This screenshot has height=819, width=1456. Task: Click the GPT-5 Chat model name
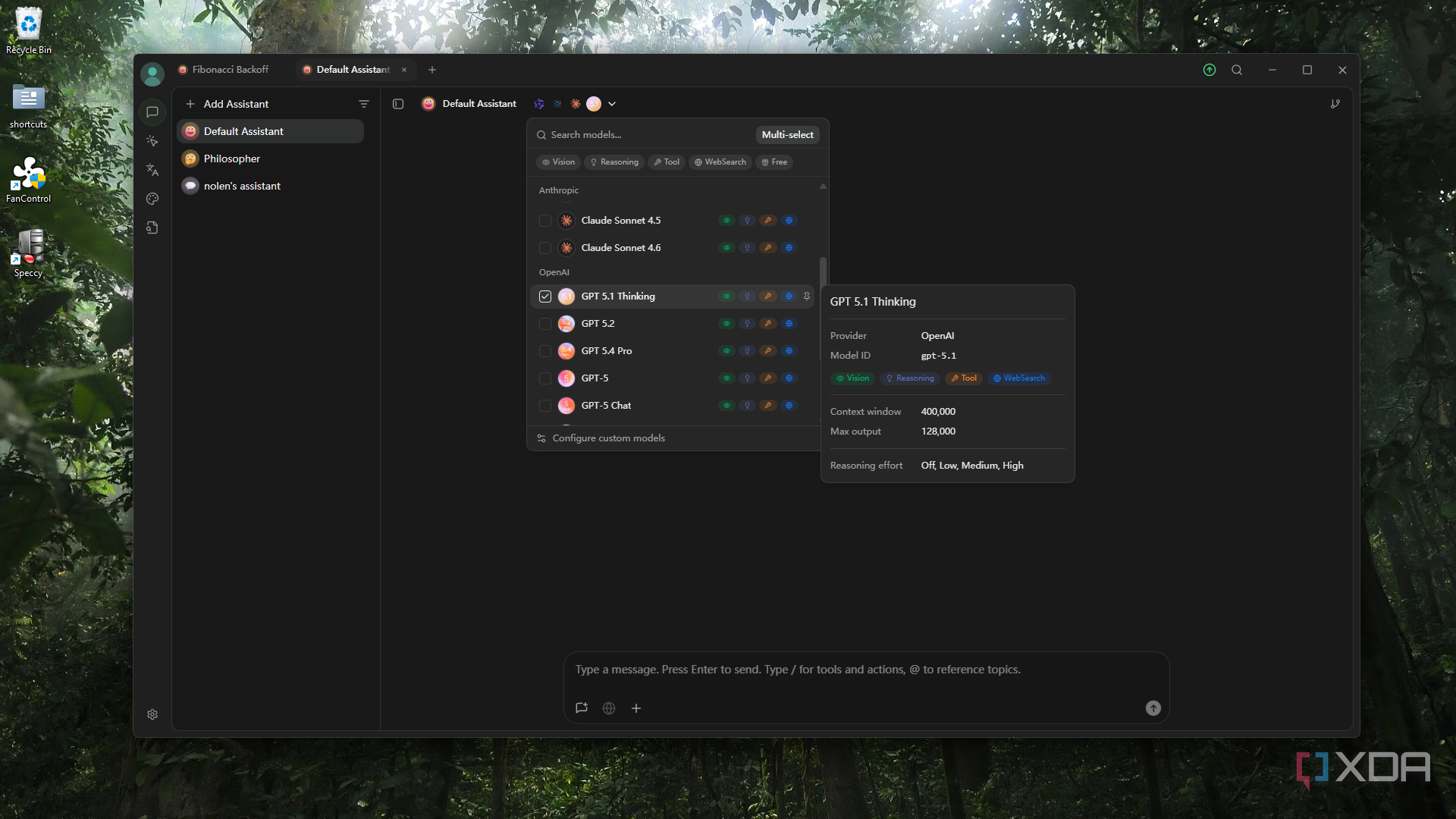point(606,406)
